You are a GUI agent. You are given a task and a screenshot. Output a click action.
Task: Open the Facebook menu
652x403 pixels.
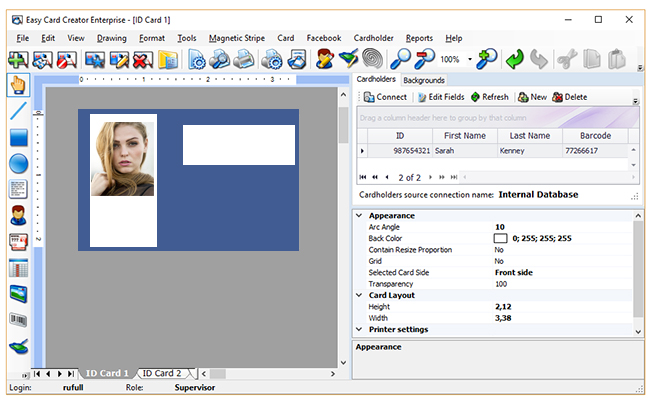coord(324,38)
